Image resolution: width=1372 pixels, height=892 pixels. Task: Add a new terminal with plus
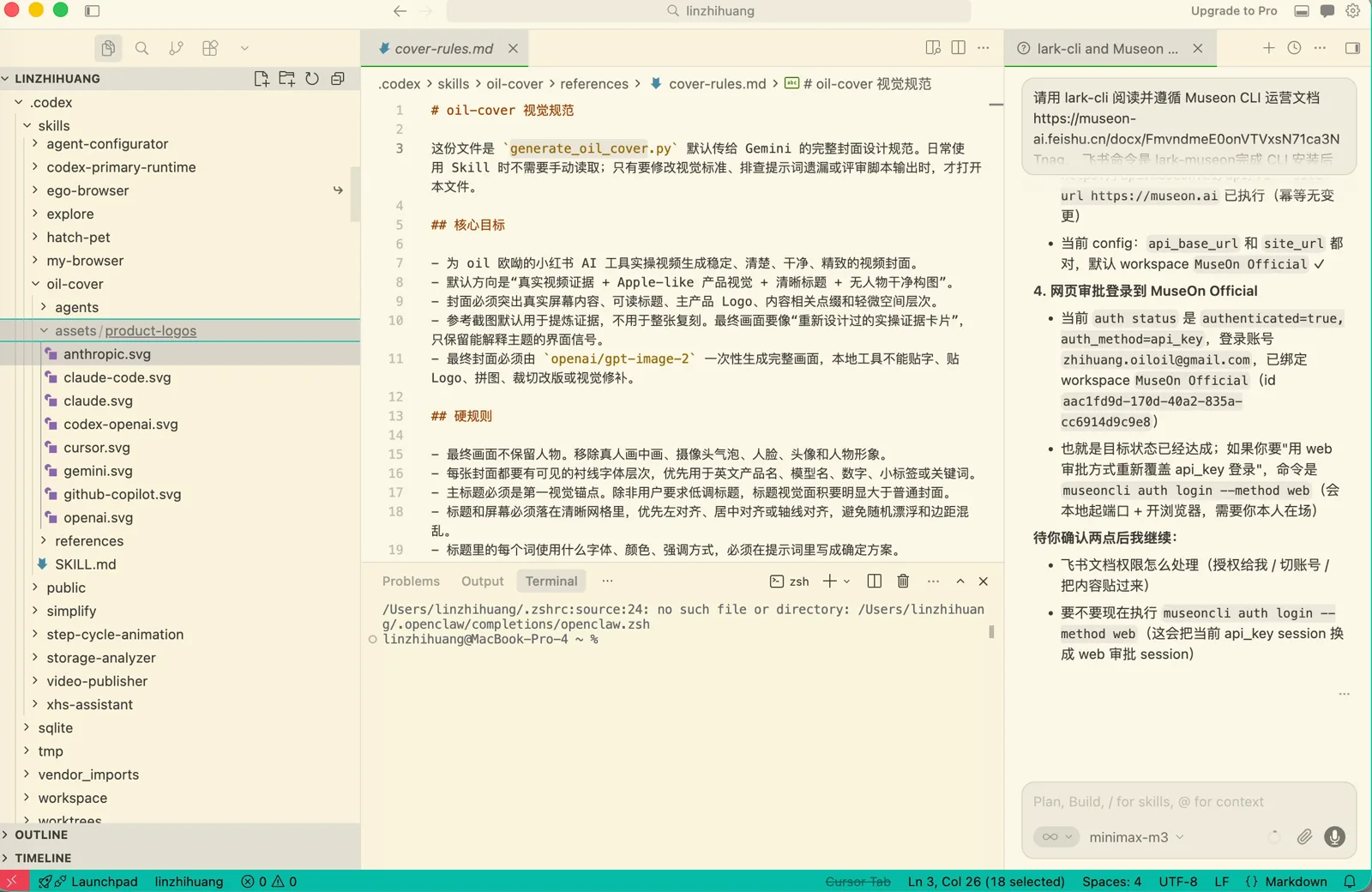point(829,582)
